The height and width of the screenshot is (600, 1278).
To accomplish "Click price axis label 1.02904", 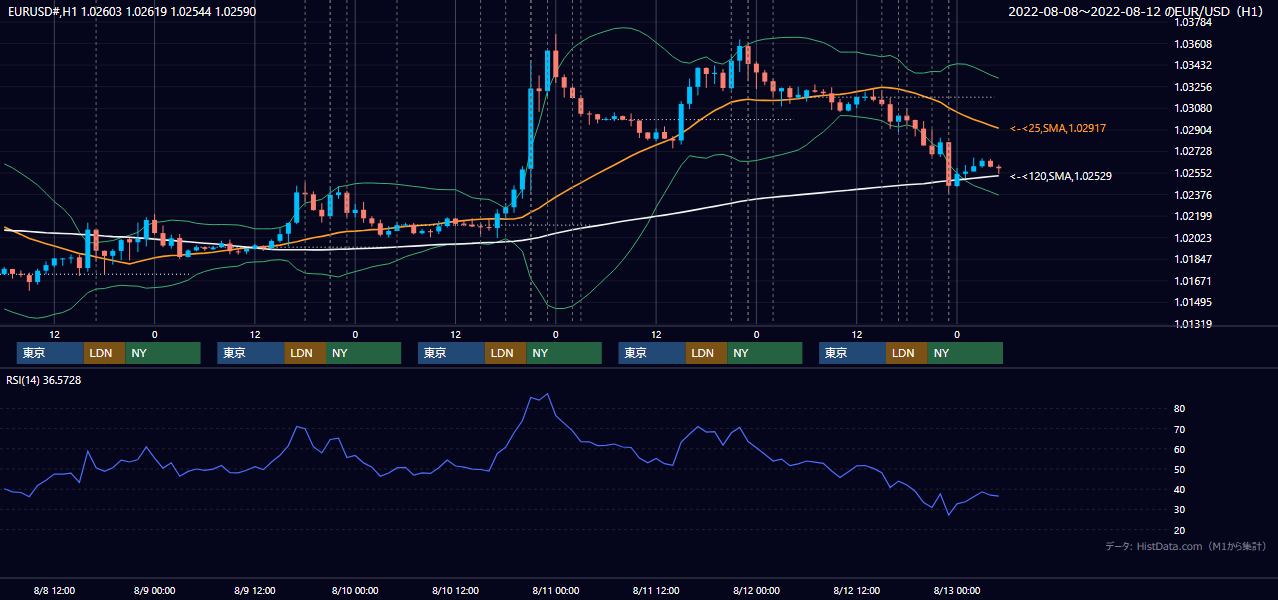I will coord(1194,130).
